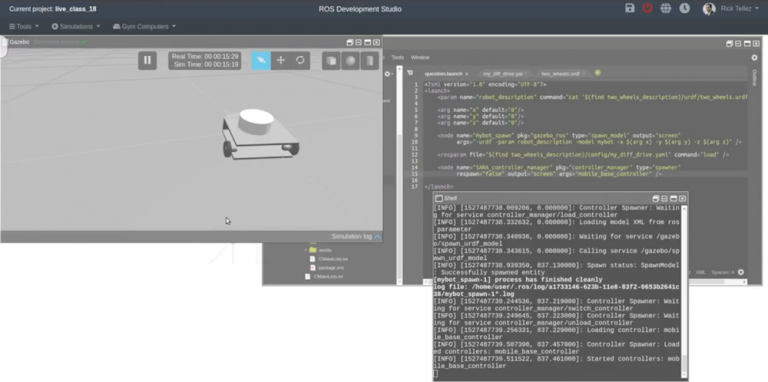This screenshot has height=382, width=768.
Task: Expand the Simulation log panel
Action: [356, 237]
